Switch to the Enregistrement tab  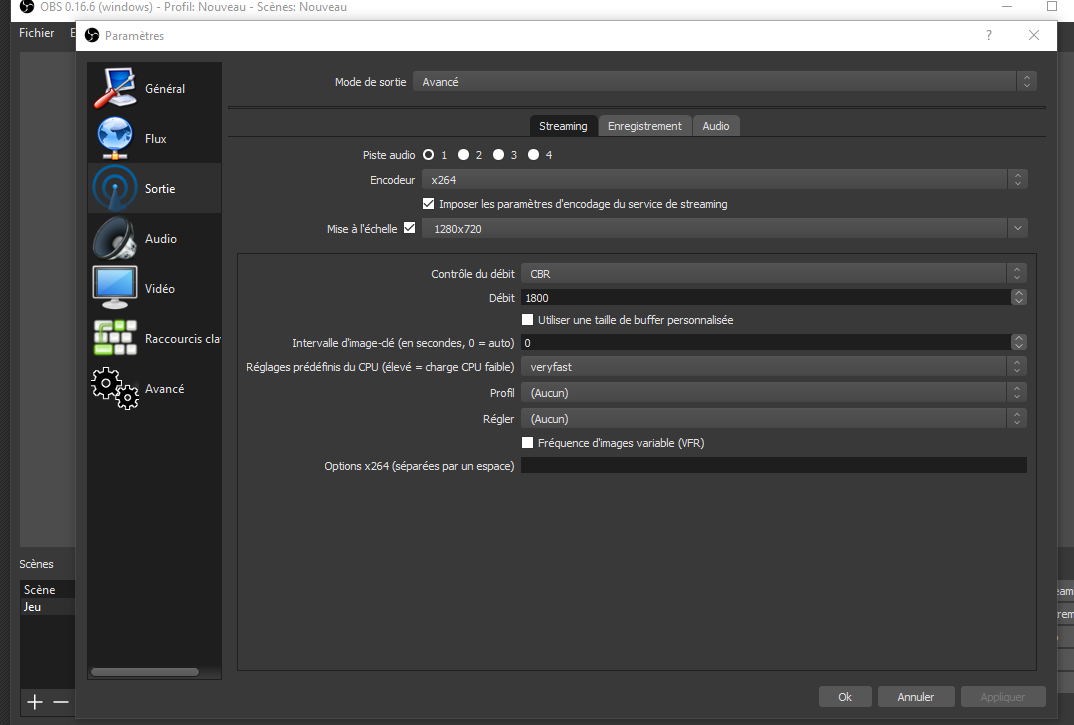pyautogui.click(x=645, y=126)
